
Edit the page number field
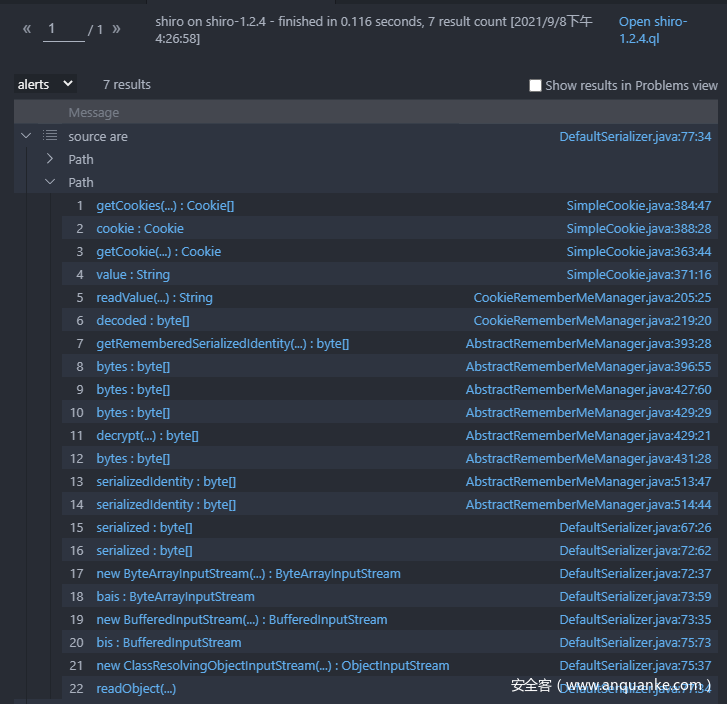click(x=64, y=29)
